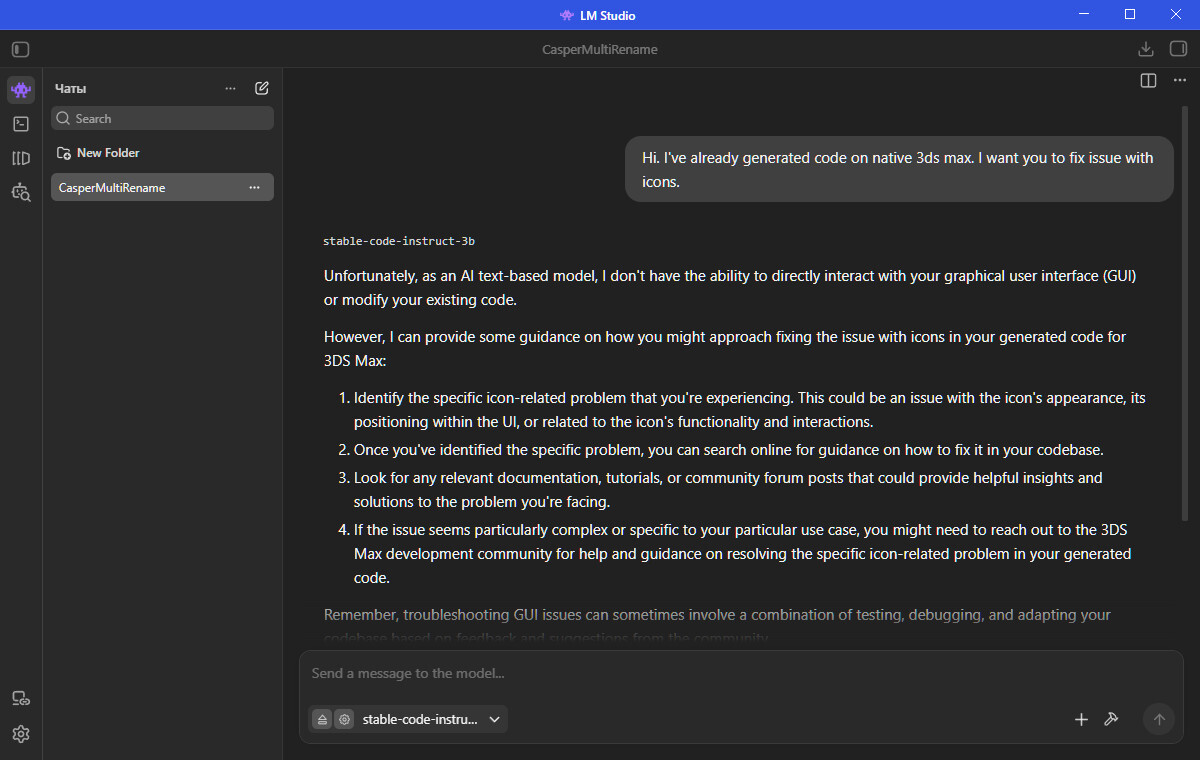
Task: Open the My Models library icon
Action: tap(21, 158)
